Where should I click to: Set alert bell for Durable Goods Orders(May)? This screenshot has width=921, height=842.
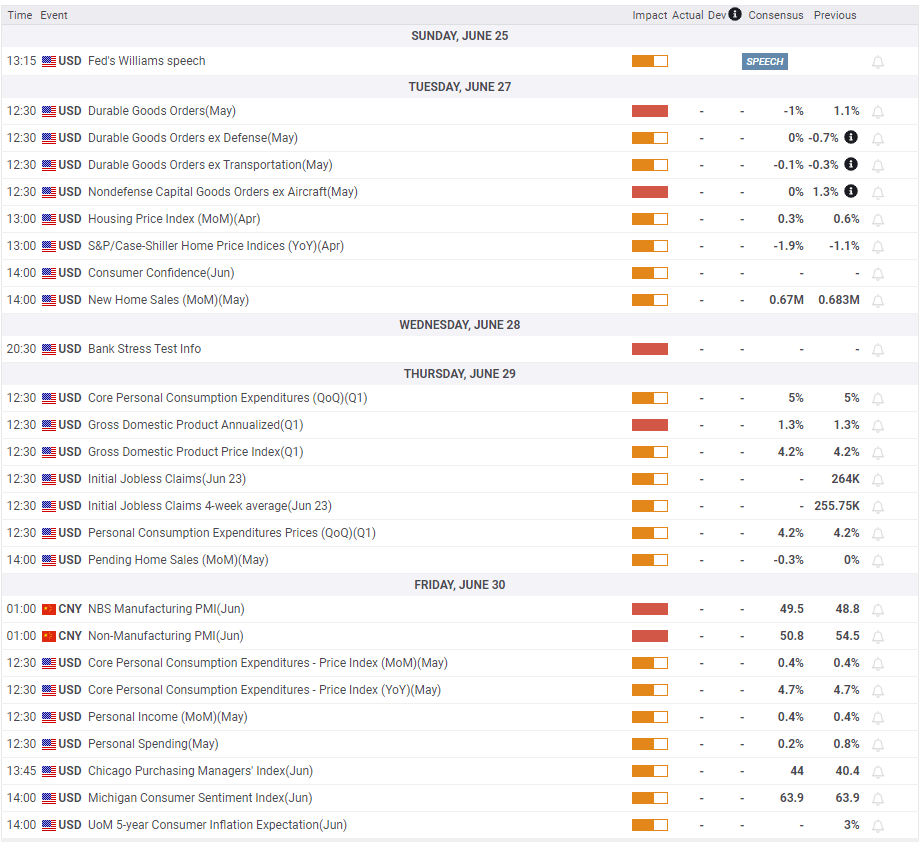878,112
